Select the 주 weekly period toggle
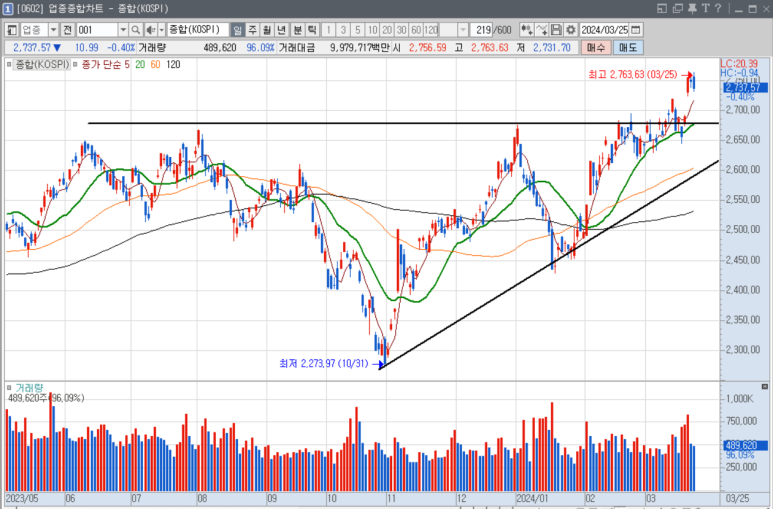This screenshot has height=509, width=773. (252, 30)
